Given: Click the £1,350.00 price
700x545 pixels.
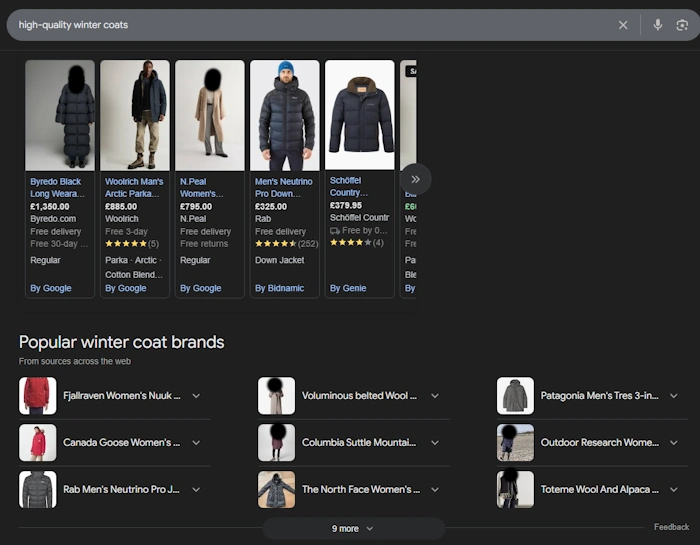Looking at the screenshot, I should [50, 207].
